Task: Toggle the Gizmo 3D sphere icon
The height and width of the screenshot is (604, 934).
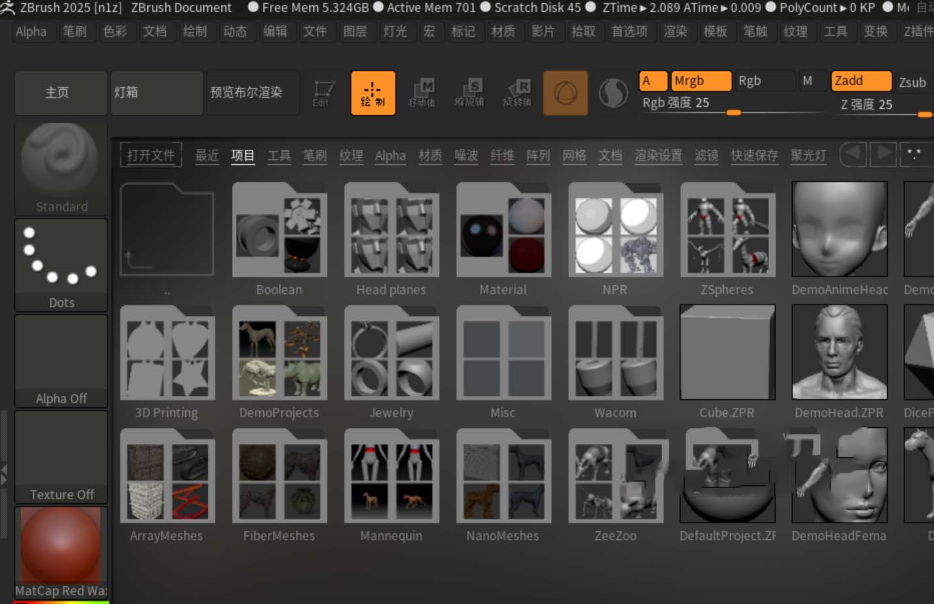Action: 565,93
